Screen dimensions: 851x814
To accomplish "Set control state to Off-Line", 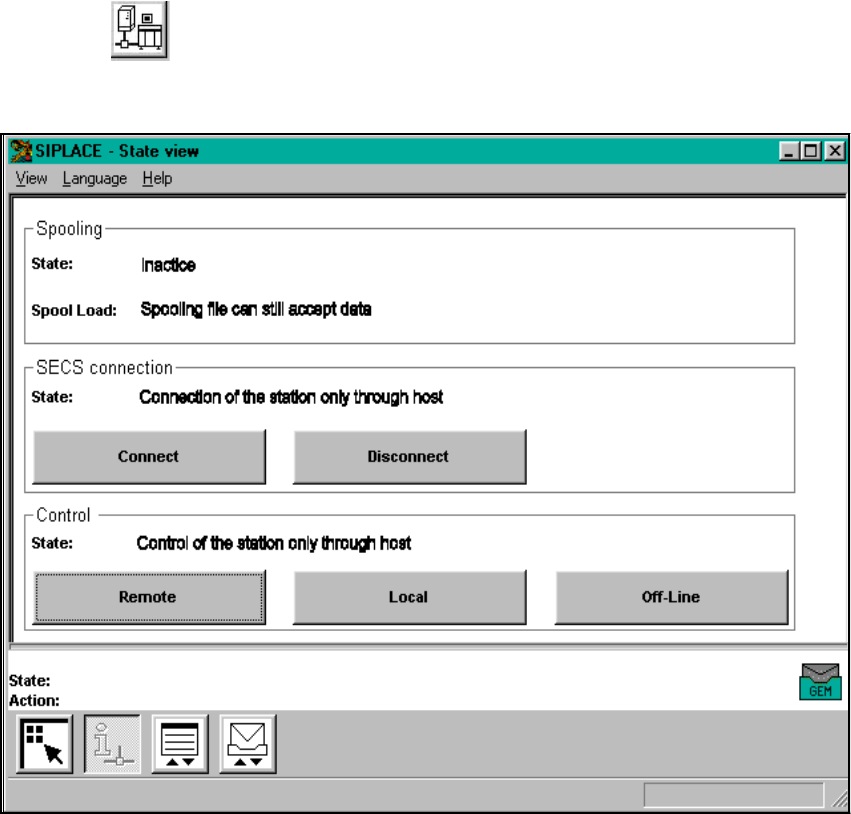I will pos(671,597).
